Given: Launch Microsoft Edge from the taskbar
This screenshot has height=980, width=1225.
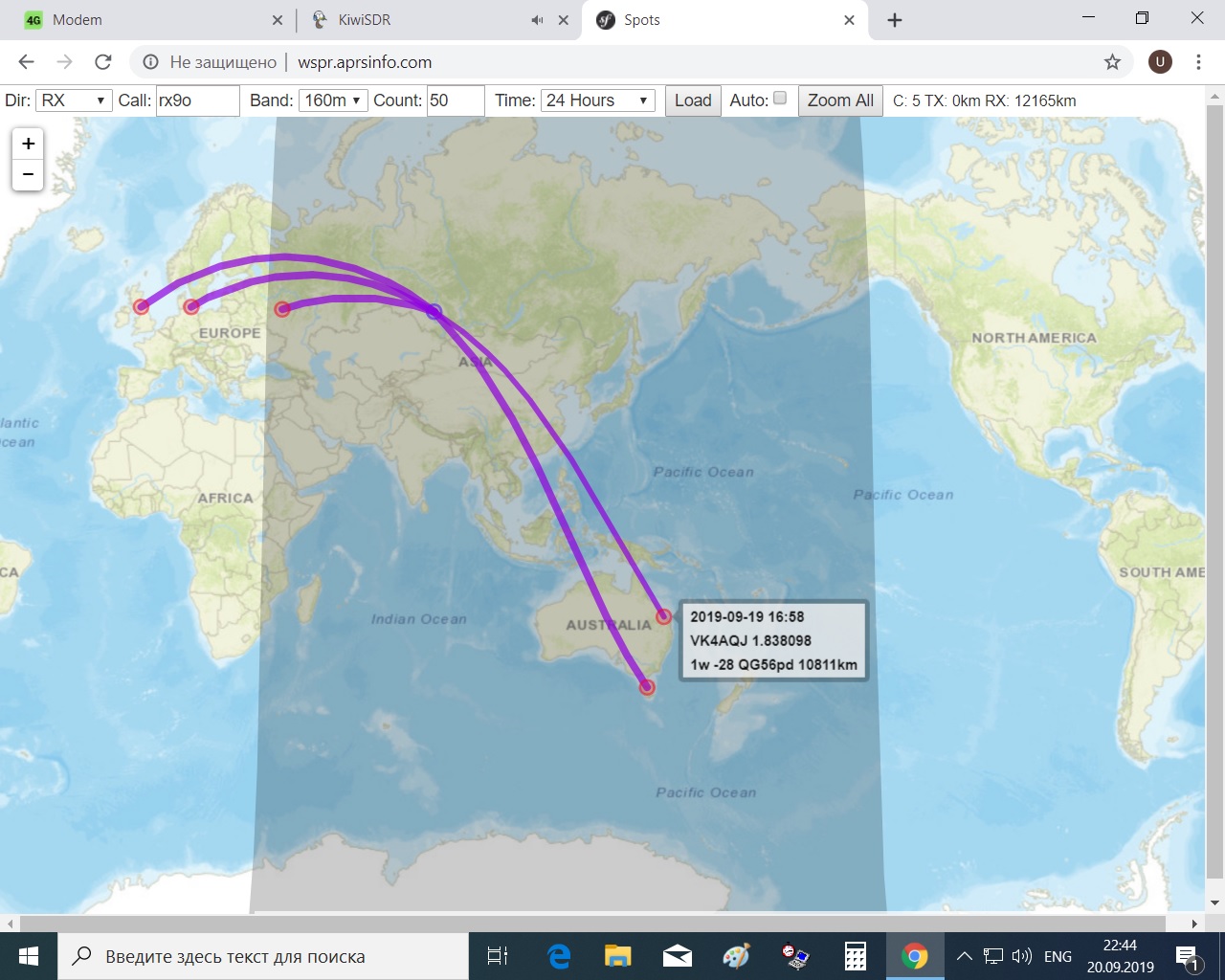Looking at the screenshot, I should click(558, 955).
